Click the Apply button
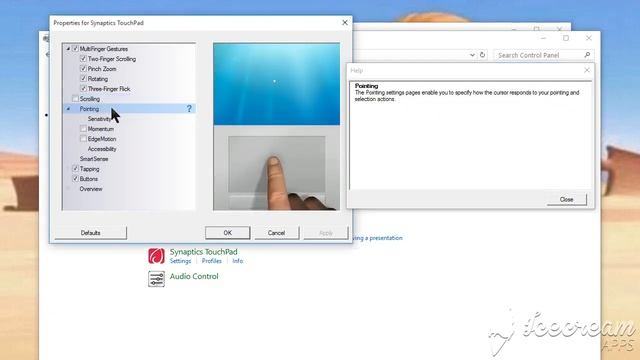 click(x=326, y=233)
